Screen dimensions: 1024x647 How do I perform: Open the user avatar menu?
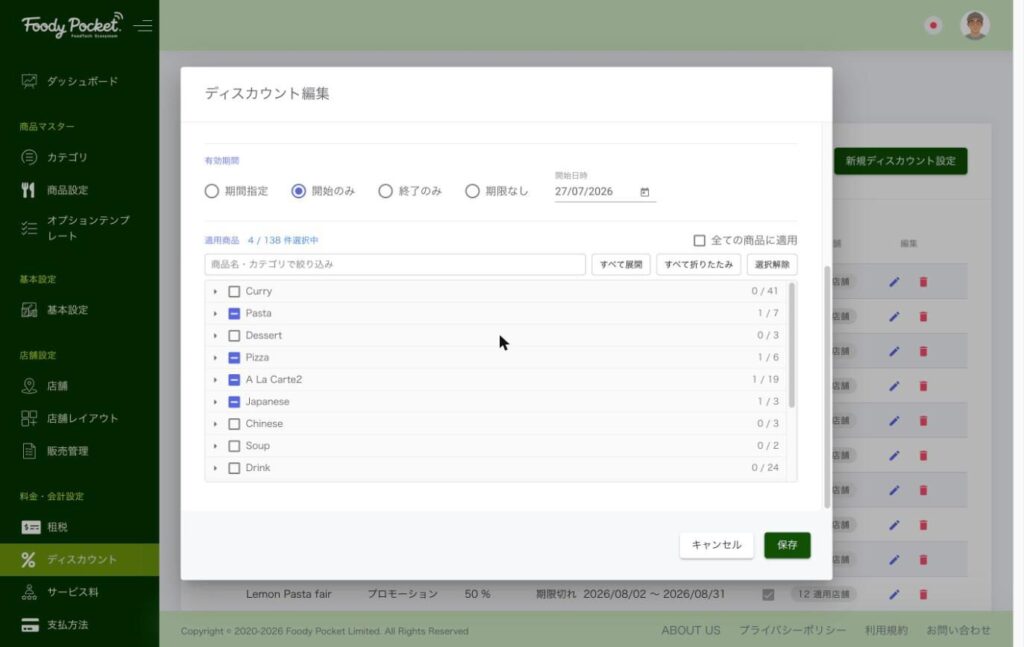coord(974,25)
